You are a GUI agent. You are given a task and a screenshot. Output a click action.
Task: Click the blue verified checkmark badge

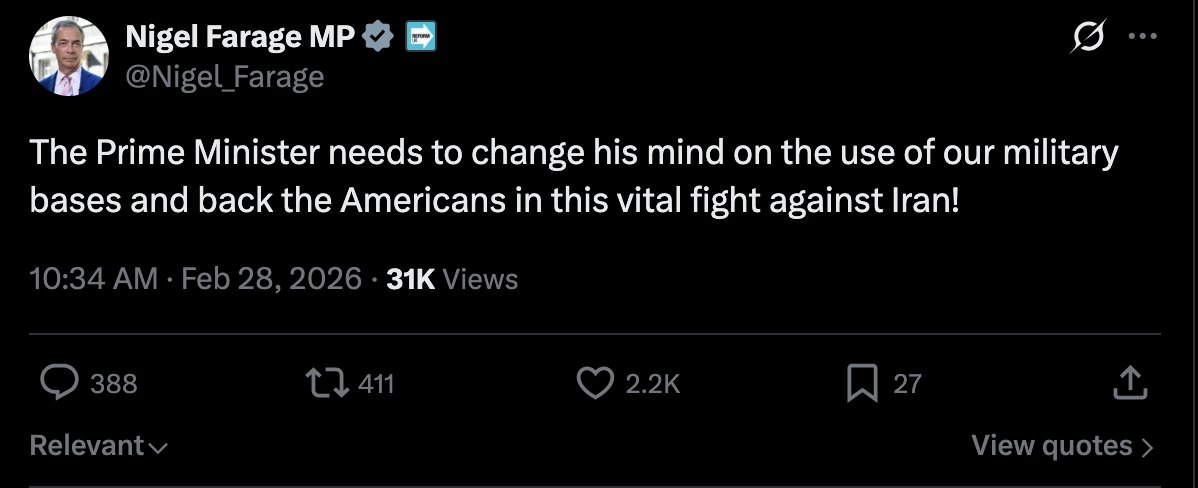tap(378, 38)
